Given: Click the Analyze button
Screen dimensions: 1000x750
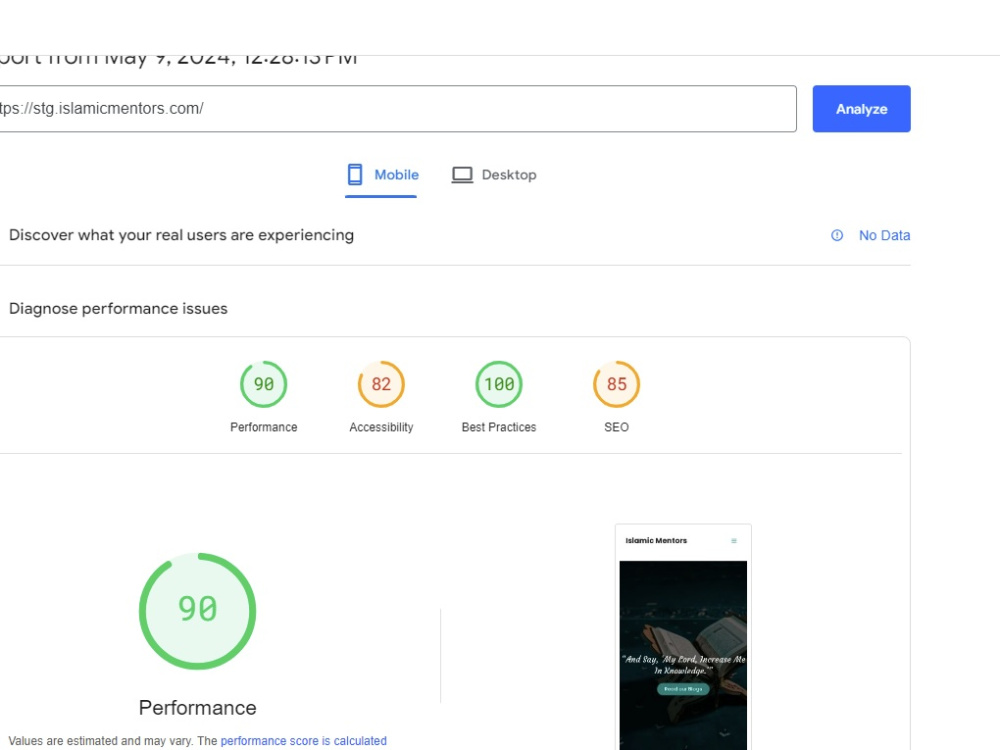Looking at the screenshot, I should (x=861, y=108).
